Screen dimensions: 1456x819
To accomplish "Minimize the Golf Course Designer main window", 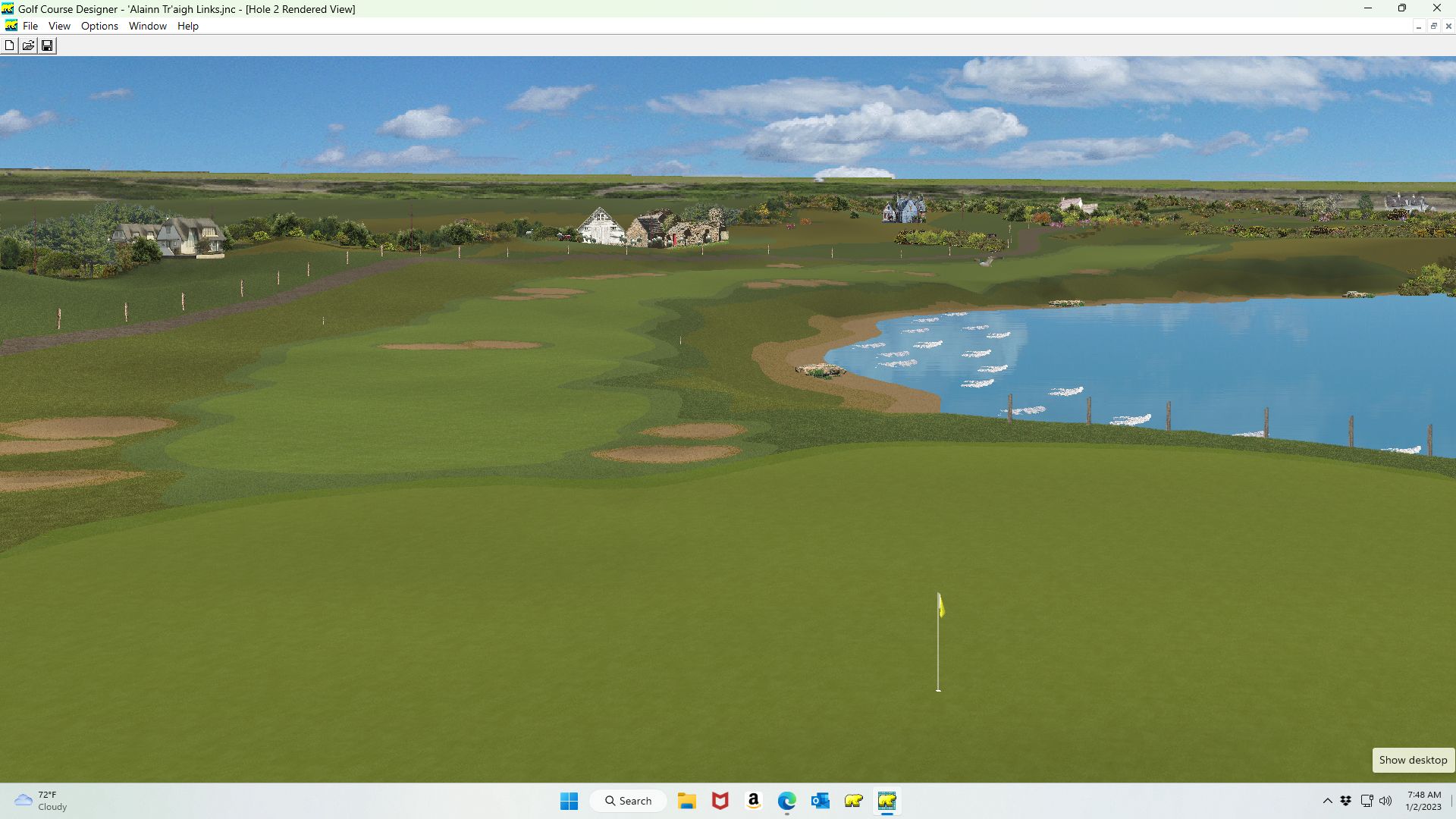I will 1368,8.
